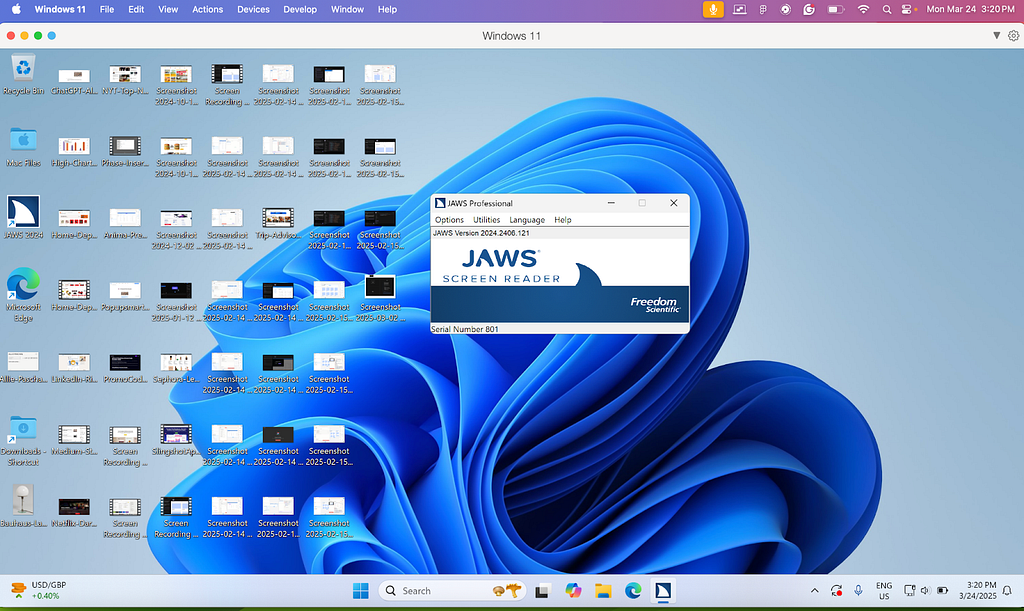1024x611 pixels.
Task: Select the LinkedIn-Ri file thumbnail
Action: click(x=74, y=368)
